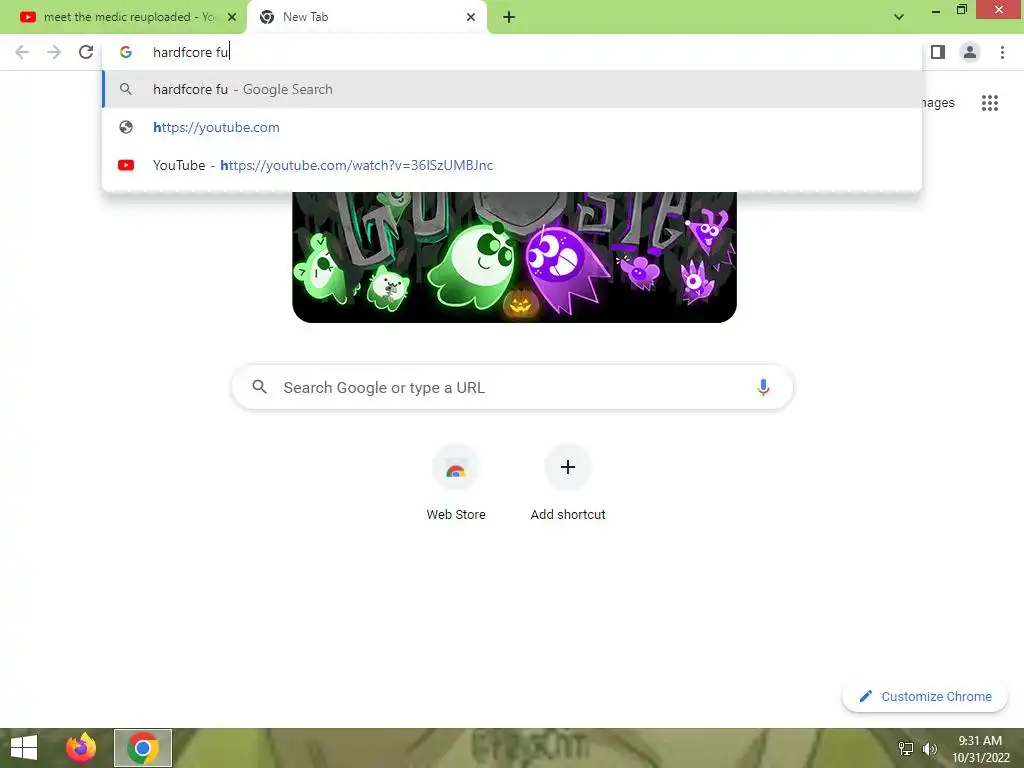The image size is (1024, 768).
Task: Switch to the 'meet the medic reuploaded' tab
Action: click(123, 17)
